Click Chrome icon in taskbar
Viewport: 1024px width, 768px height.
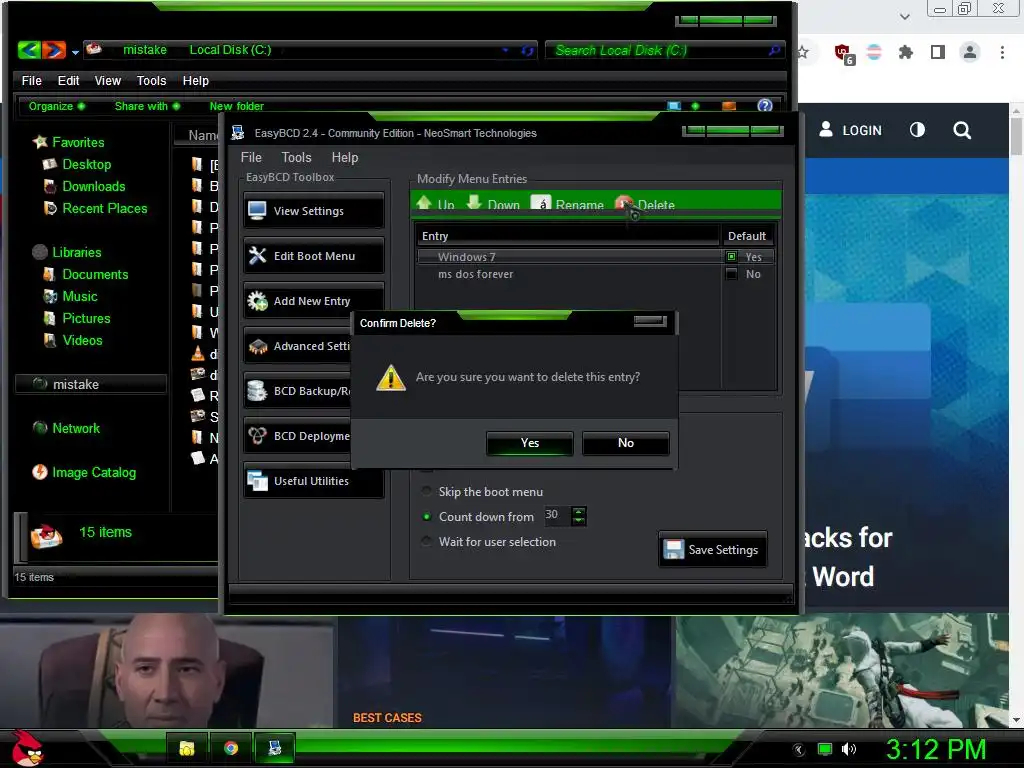(x=231, y=748)
